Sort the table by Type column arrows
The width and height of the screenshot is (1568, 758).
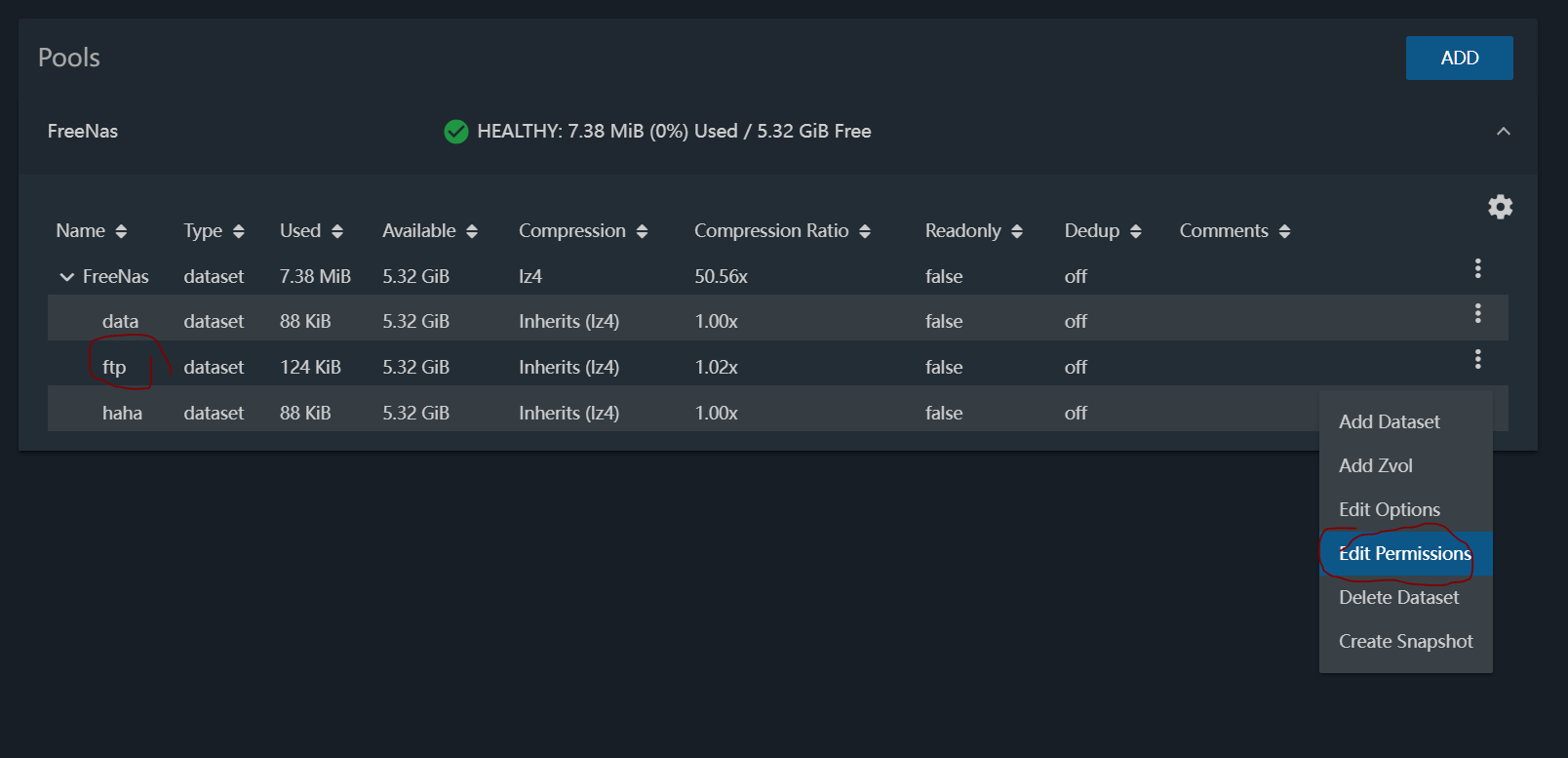[239, 231]
